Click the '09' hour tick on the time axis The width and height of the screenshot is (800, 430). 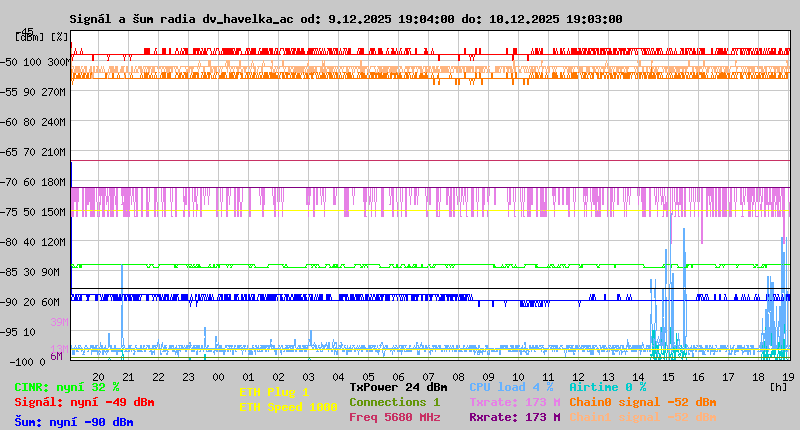488,377
